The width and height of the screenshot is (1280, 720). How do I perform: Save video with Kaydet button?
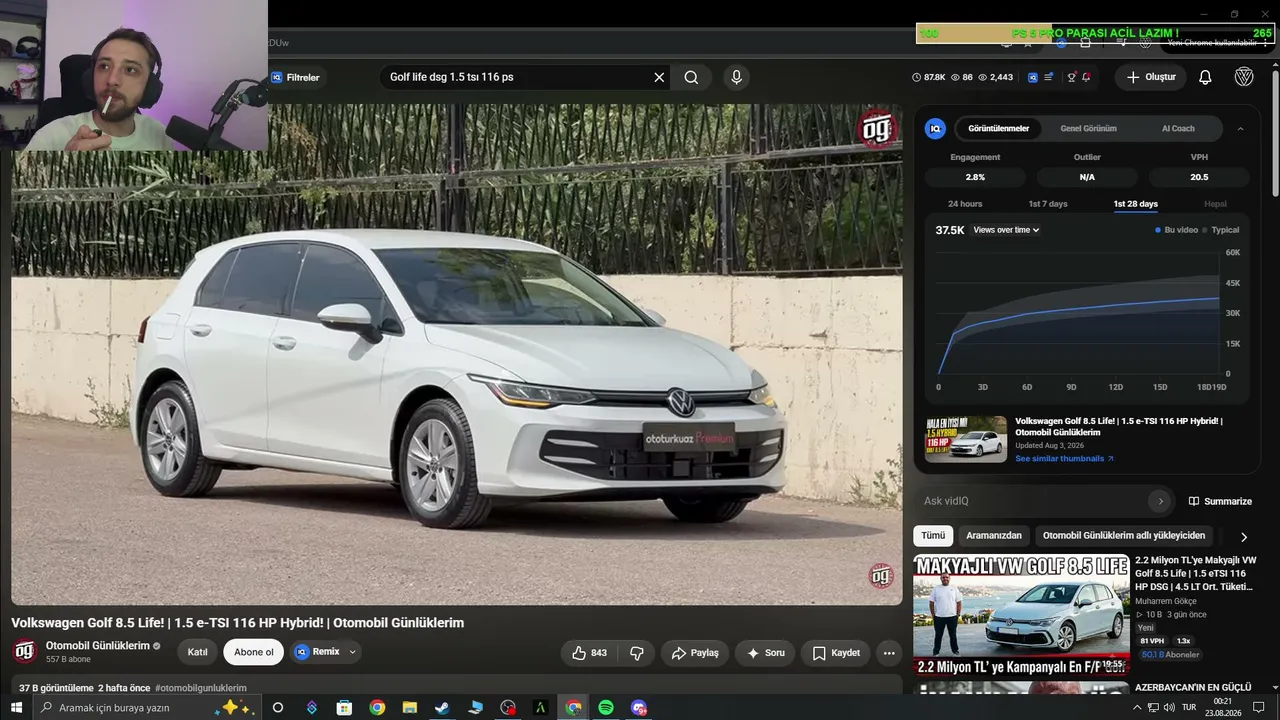coord(836,653)
